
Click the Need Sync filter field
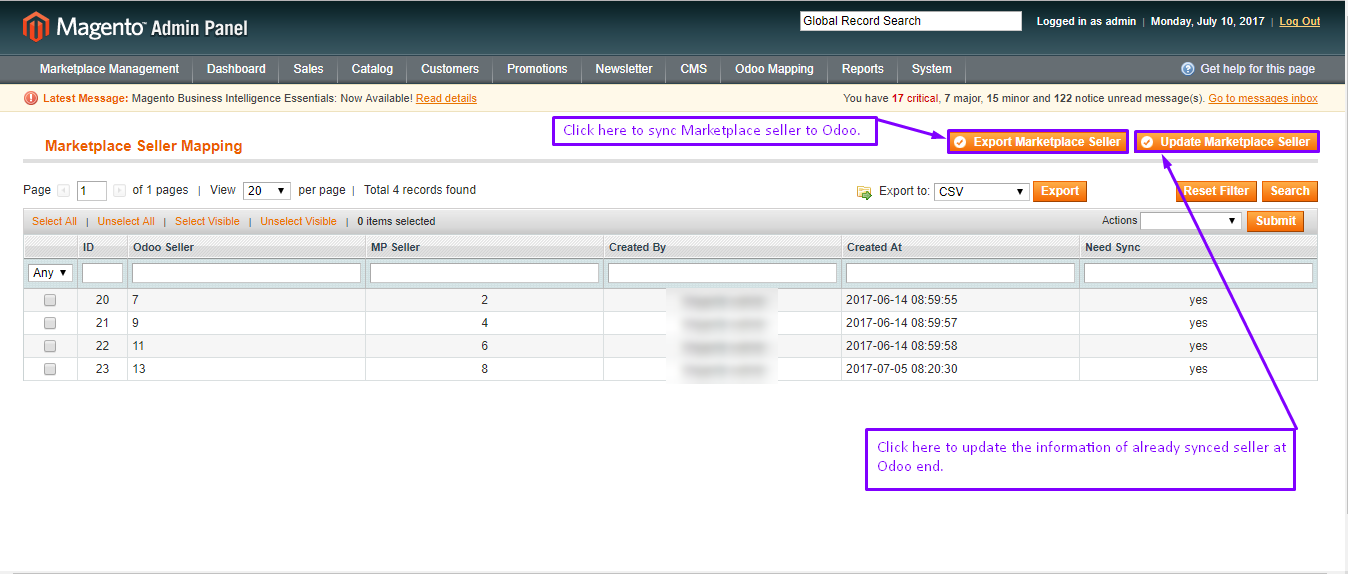1198,273
